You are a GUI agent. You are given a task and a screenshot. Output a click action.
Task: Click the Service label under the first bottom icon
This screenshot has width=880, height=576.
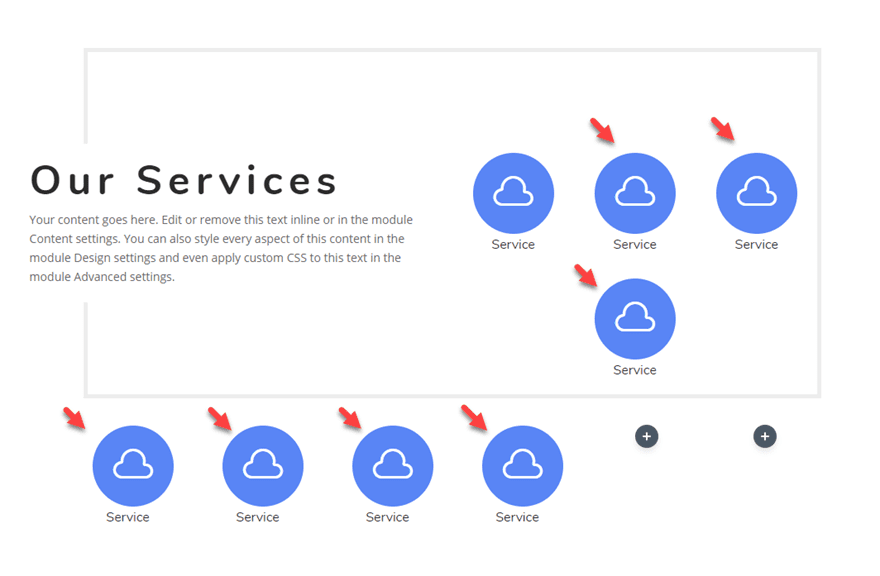[x=128, y=517]
